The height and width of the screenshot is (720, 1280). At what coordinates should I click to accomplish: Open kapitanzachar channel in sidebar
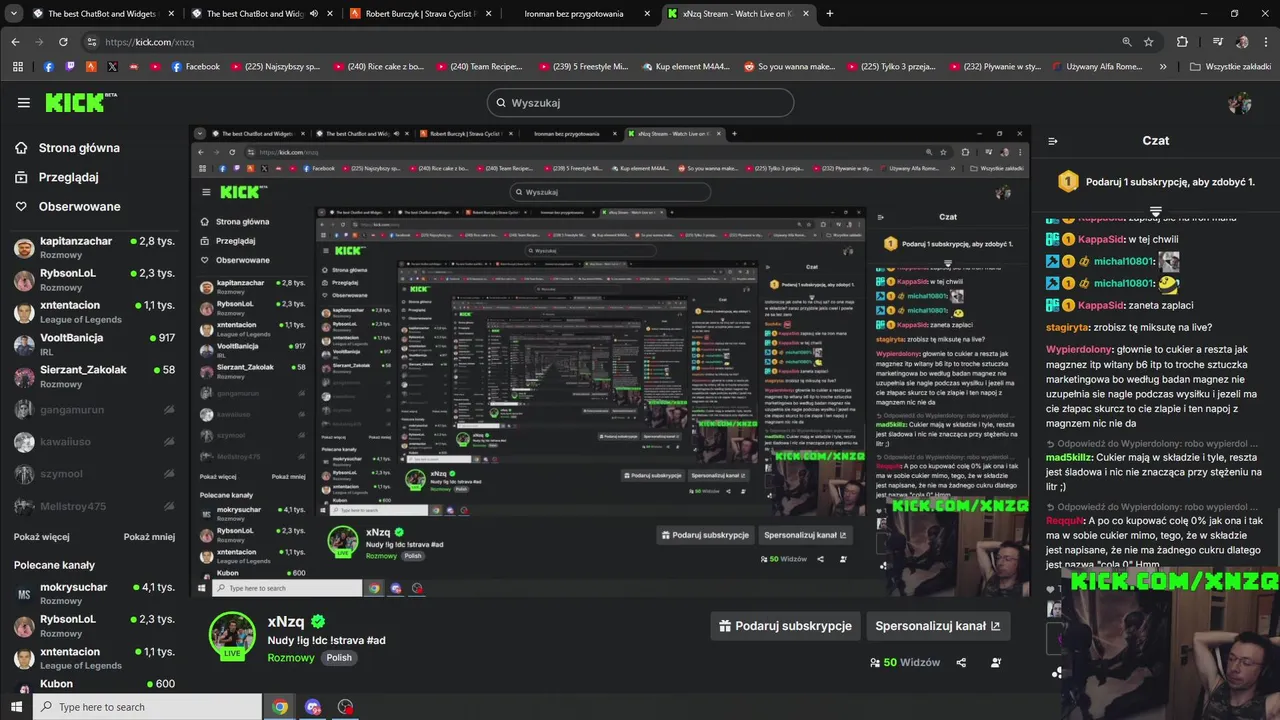95,248
